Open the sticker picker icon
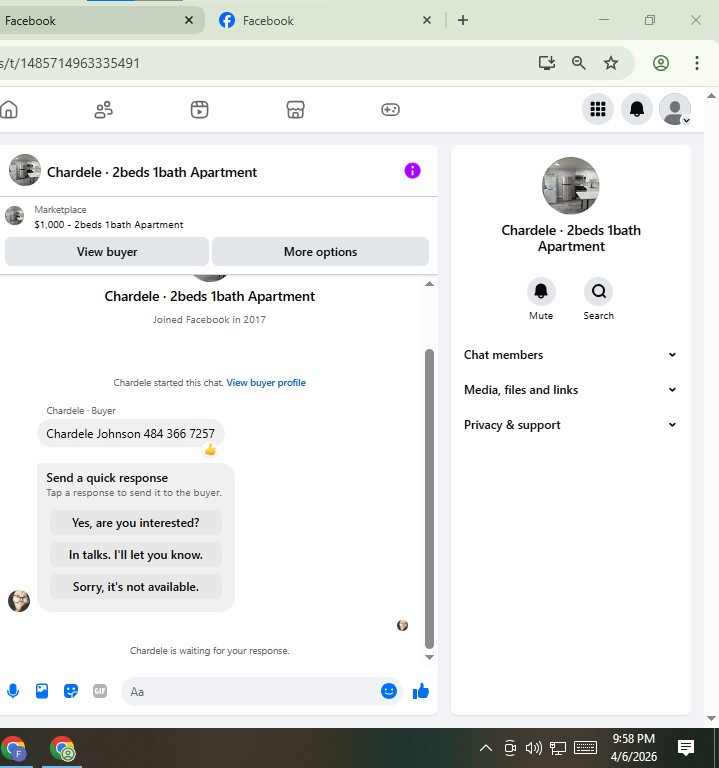The height and width of the screenshot is (768, 719). pyautogui.click(x=71, y=691)
